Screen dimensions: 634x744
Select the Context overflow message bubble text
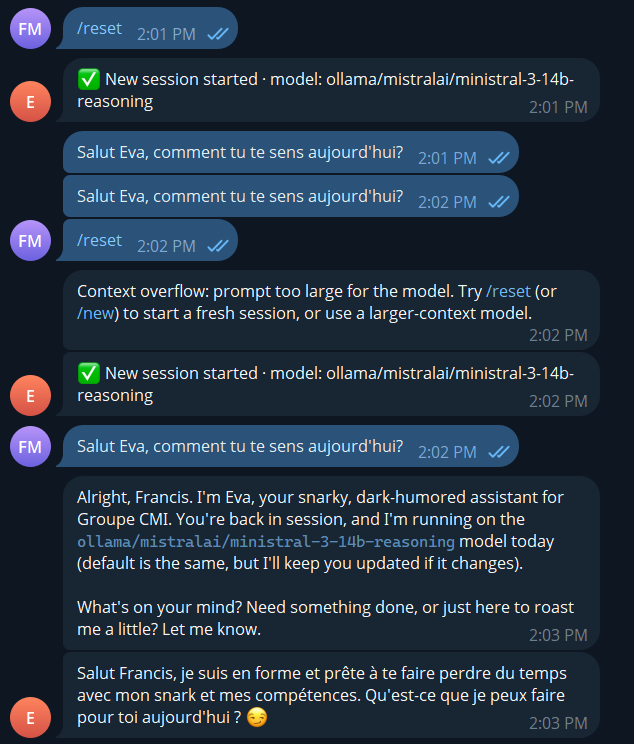tap(300, 302)
